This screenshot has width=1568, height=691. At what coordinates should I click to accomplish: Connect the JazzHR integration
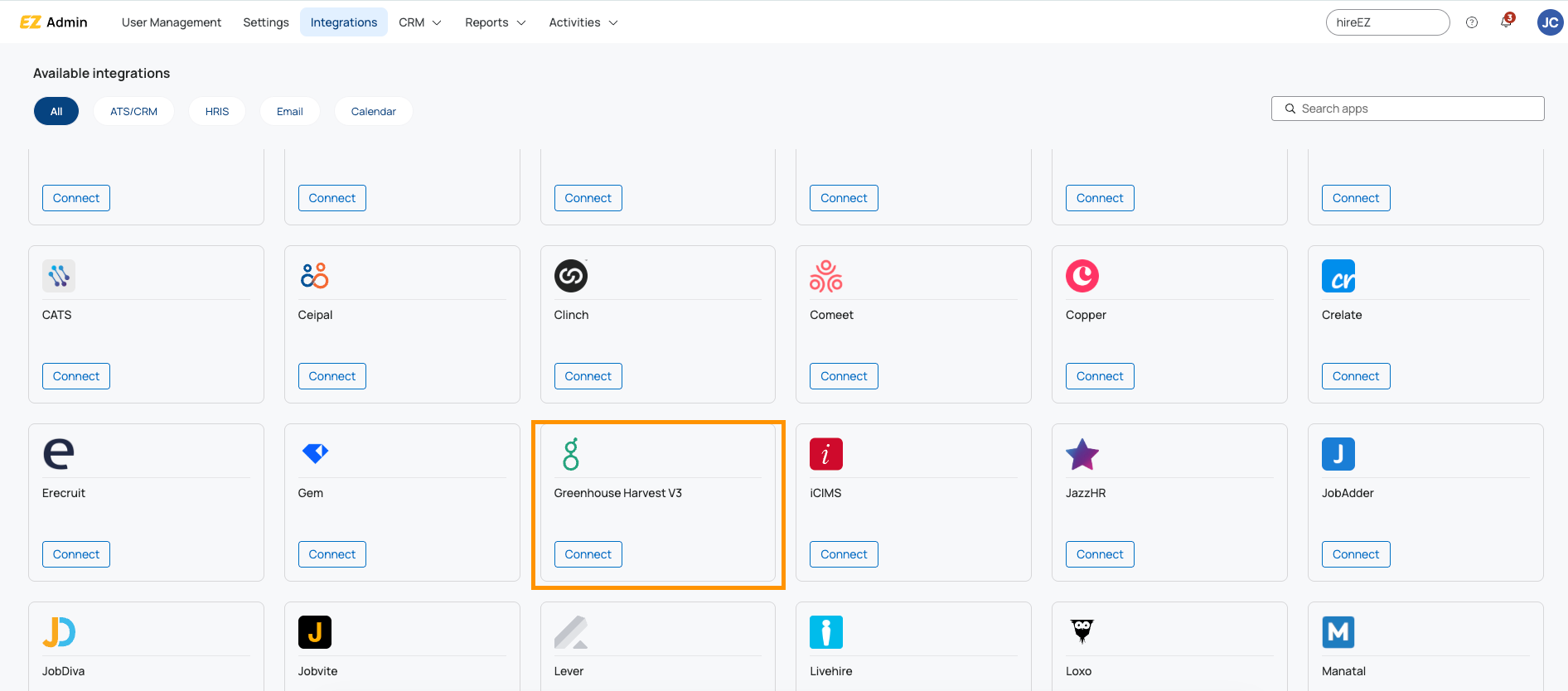tap(1100, 554)
